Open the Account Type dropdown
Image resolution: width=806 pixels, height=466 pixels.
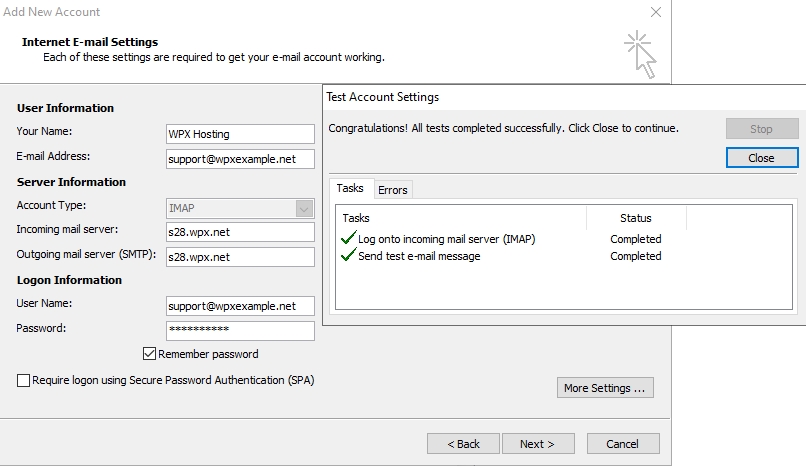click(304, 208)
